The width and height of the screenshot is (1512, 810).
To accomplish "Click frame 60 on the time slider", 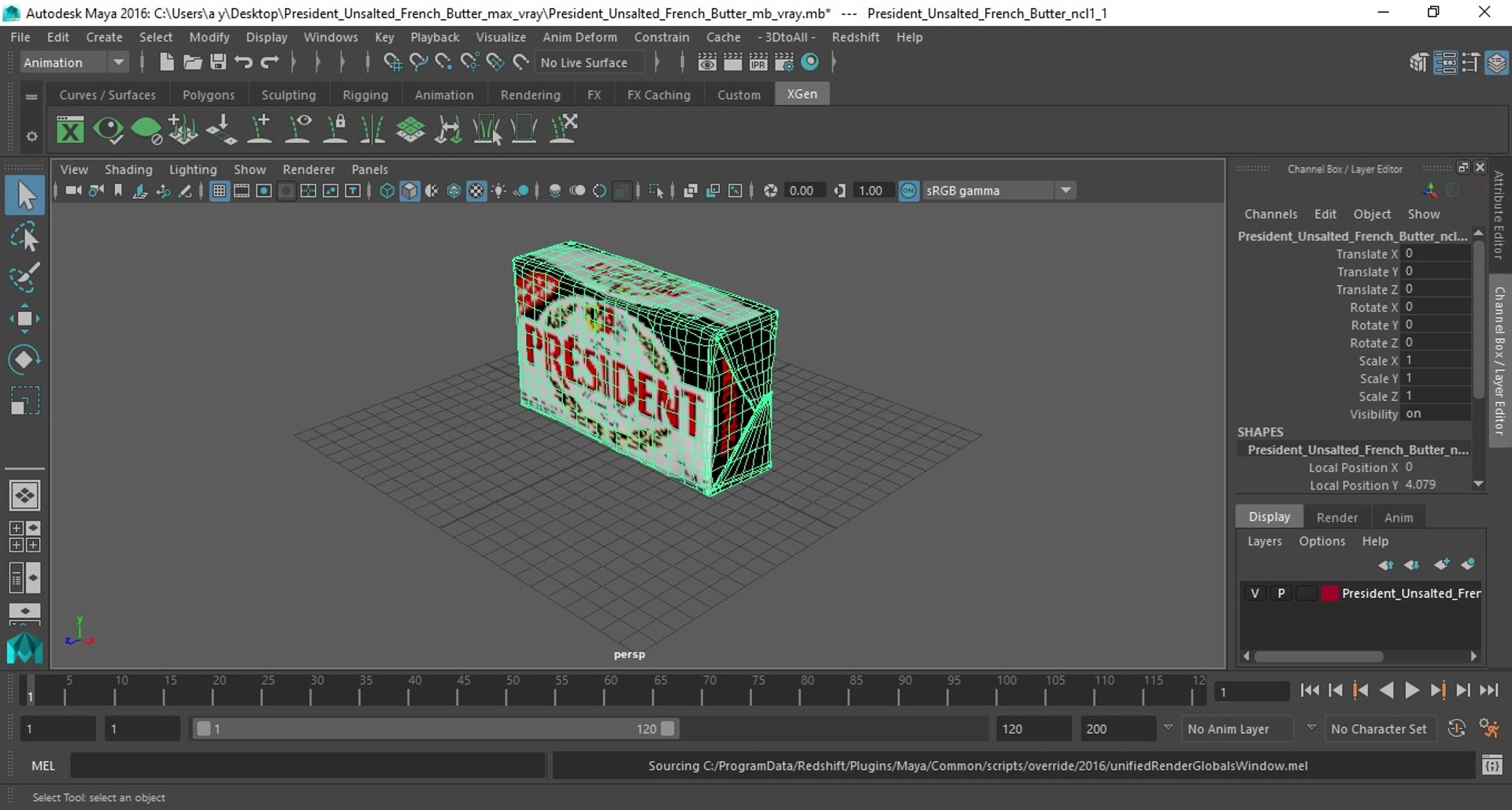I will click(610, 689).
